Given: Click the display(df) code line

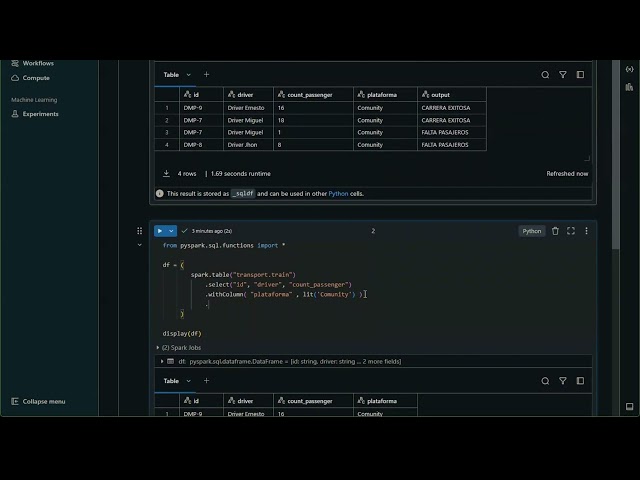Looking at the screenshot, I should [182, 333].
